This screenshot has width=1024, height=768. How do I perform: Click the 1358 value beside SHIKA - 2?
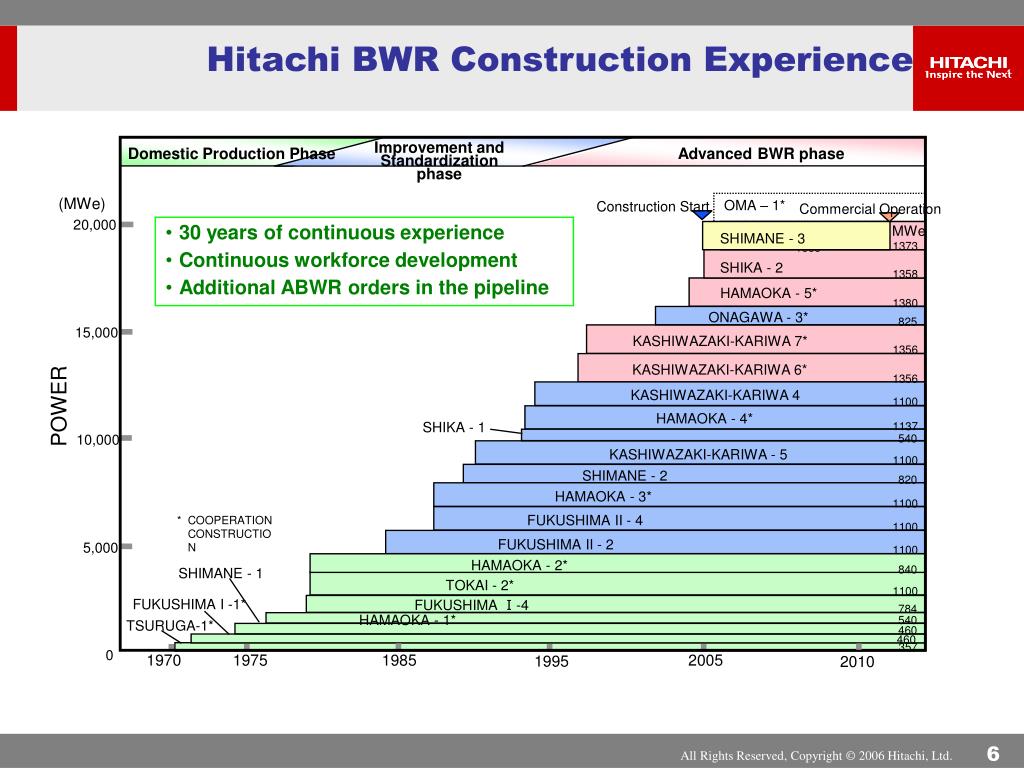click(x=905, y=274)
